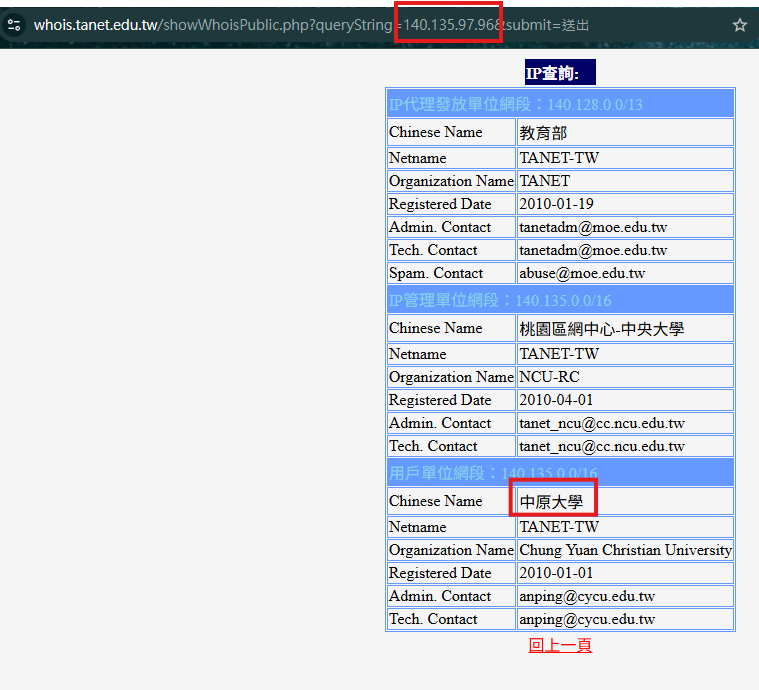Select the 2010-01-19 registered date
The image size is (759, 690).
(625, 204)
